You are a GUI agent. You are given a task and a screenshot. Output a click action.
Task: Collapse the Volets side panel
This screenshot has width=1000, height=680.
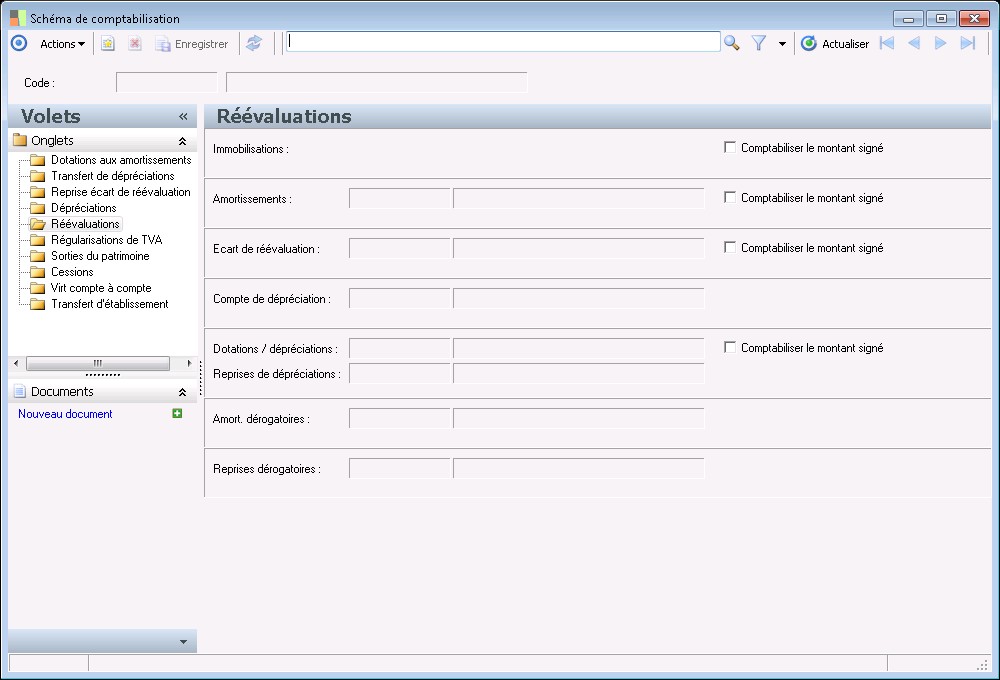pos(183,117)
